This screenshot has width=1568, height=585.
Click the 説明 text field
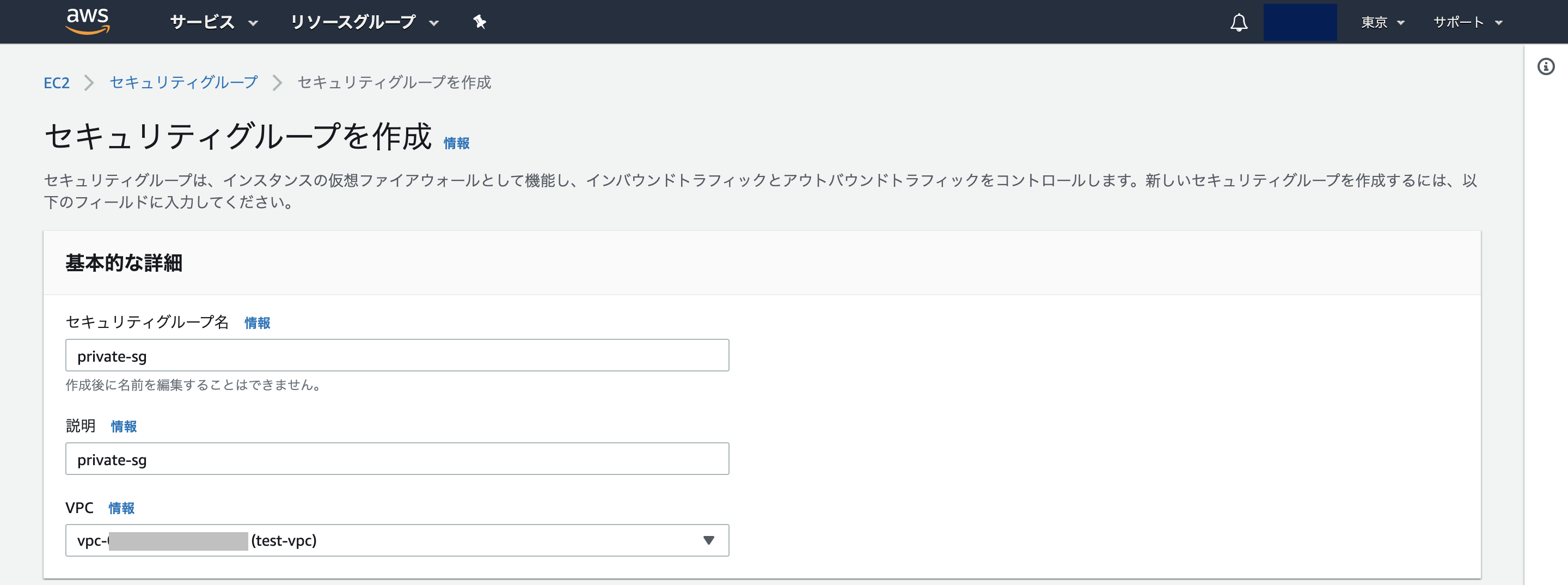pyautogui.click(x=396, y=459)
